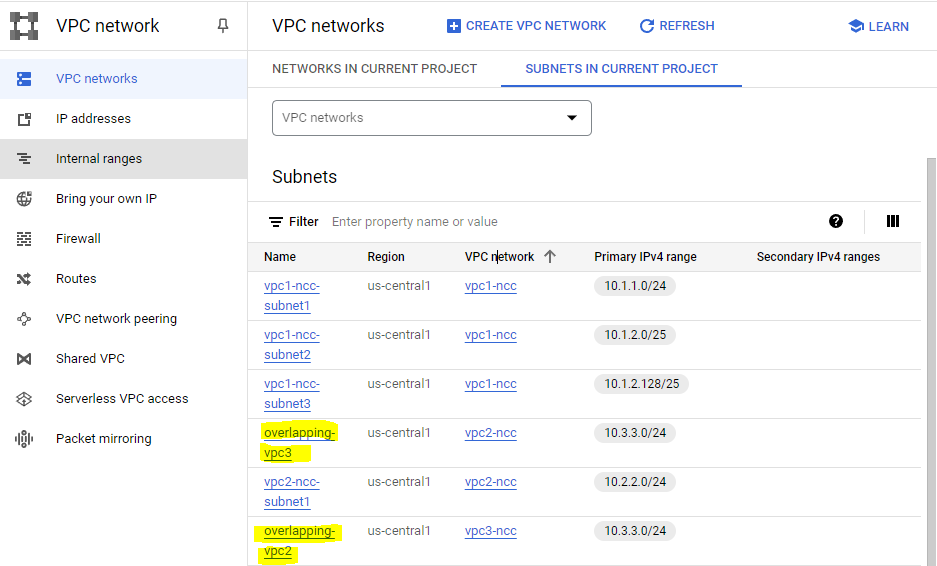Pin the VPC network product
The height and width of the screenshot is (566, 937).
[223, 26]
